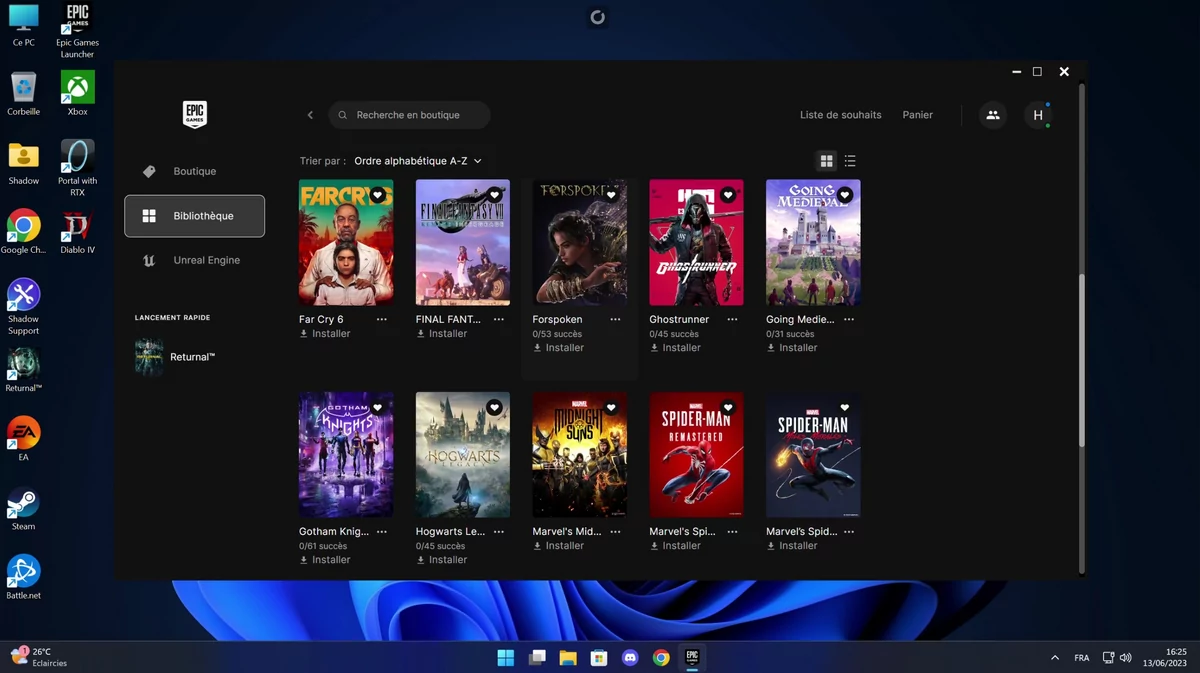Screen dimensions: 1200x673
Task: Open the volume icon in system tray
Action: coord(1126,658)
